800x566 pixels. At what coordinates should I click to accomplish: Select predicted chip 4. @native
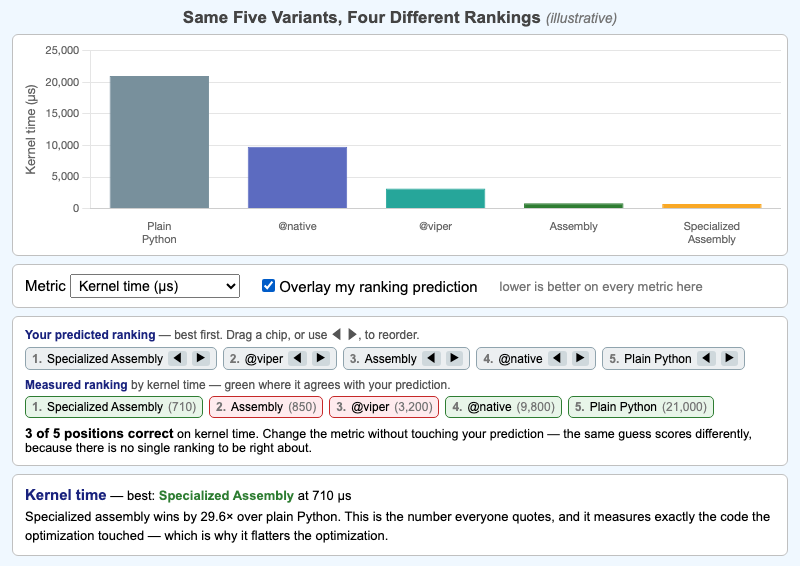pos(536,358)
